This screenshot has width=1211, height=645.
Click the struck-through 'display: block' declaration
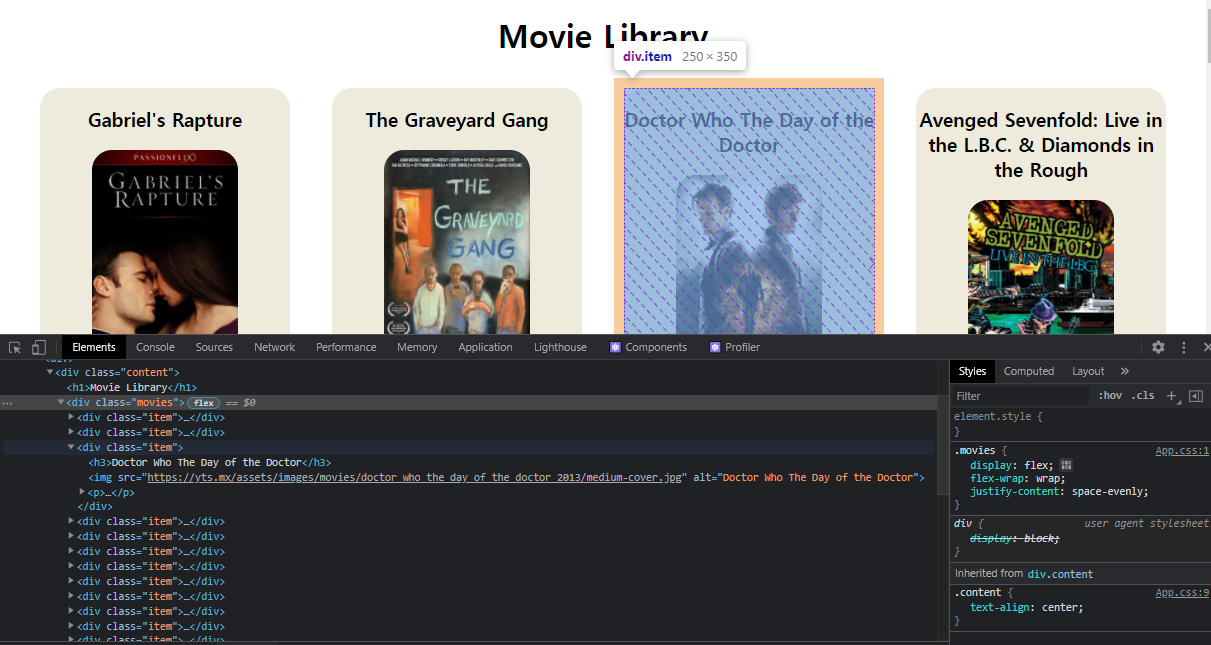point(1014,538)
